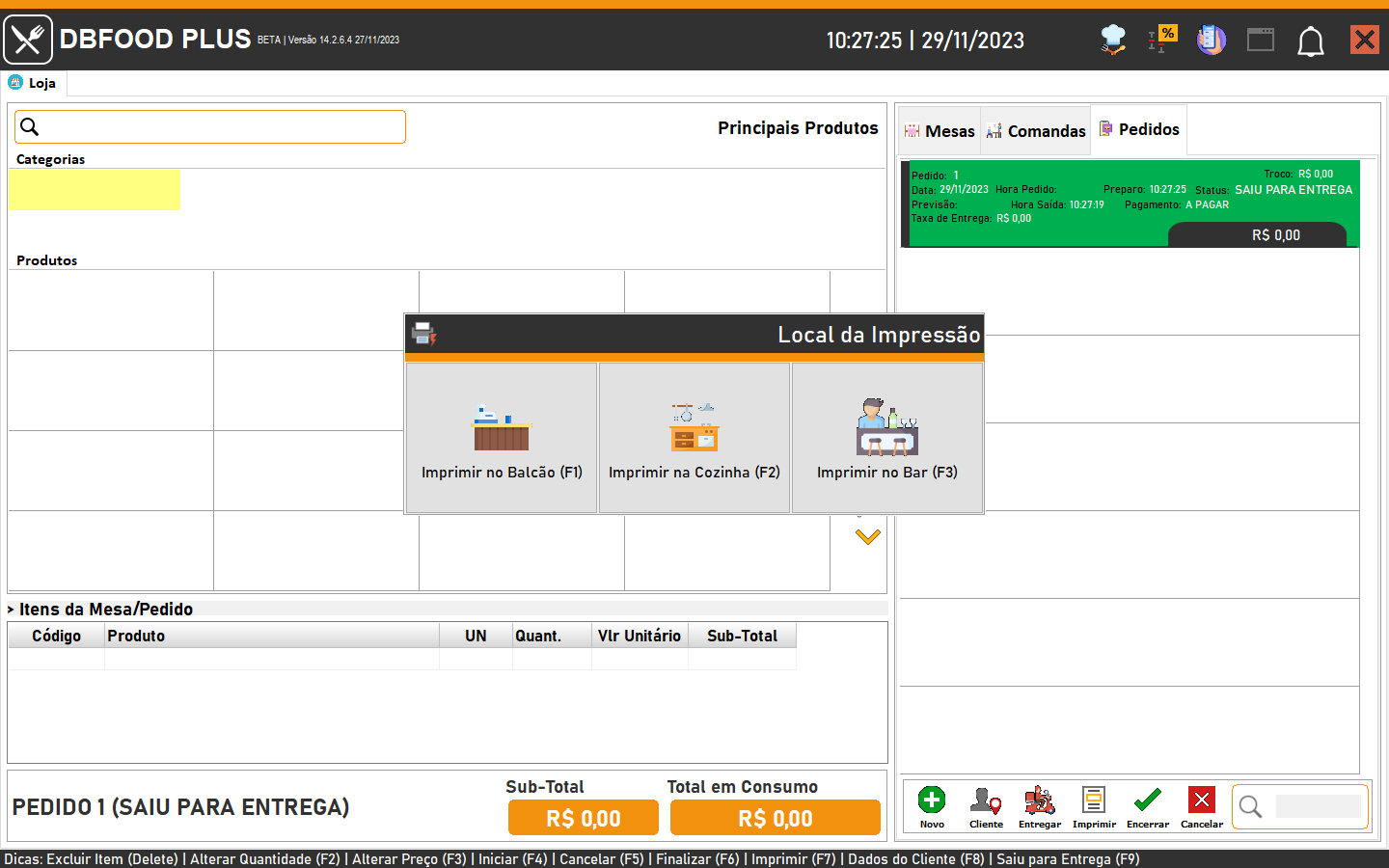Click the Alterar Preço (F3) tip

(x=409, y=859)
